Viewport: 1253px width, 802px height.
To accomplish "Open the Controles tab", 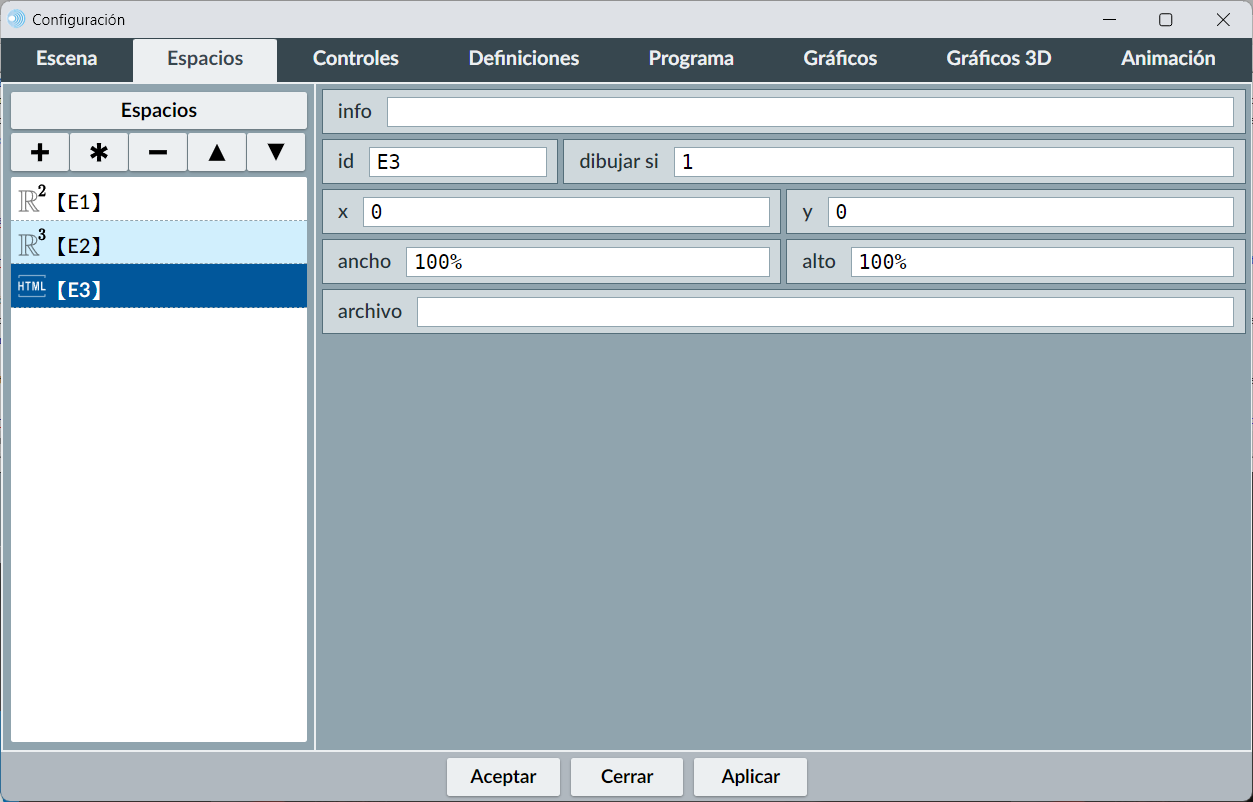I will [356, 58].
